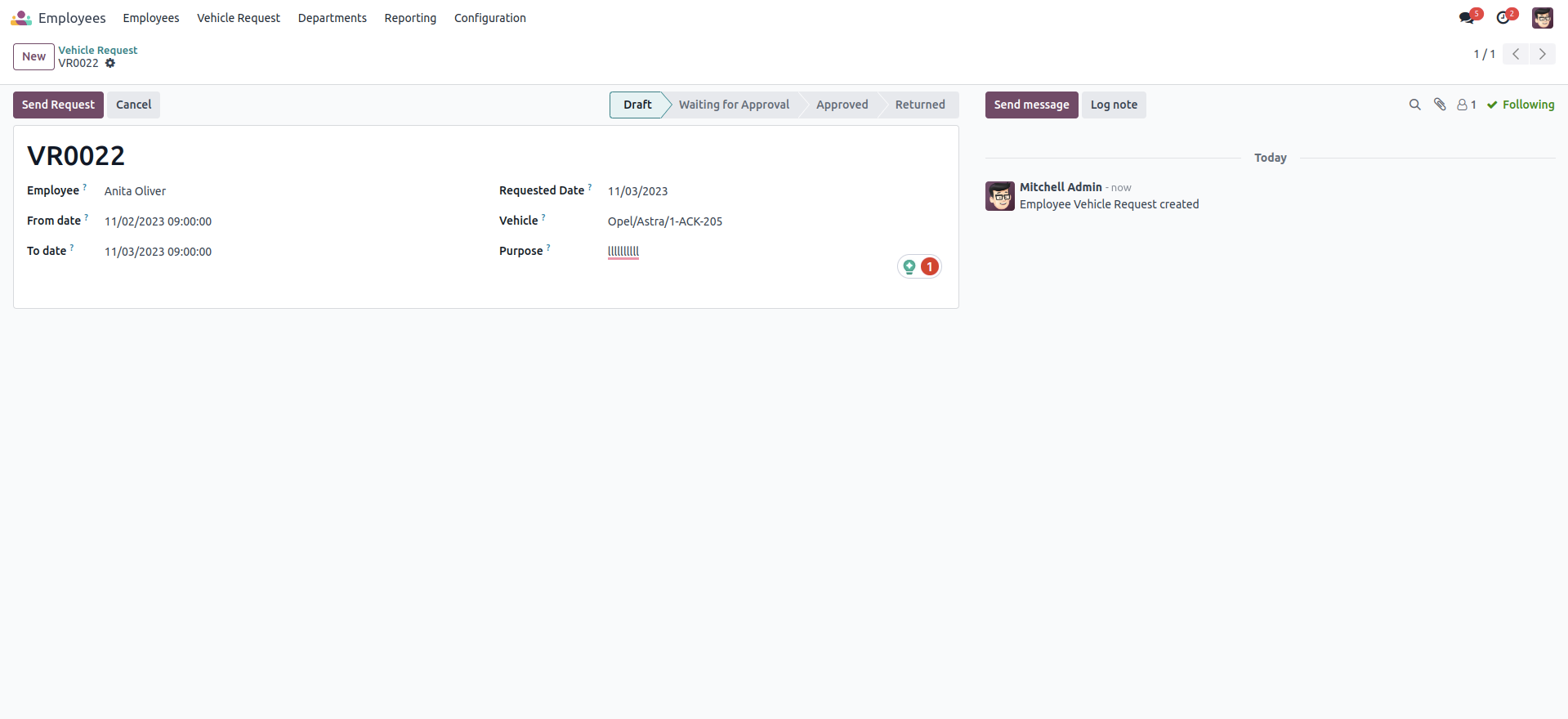Click Log note button
The width and height of the screenshot is (1568, 719).
tap(1114, 105)
